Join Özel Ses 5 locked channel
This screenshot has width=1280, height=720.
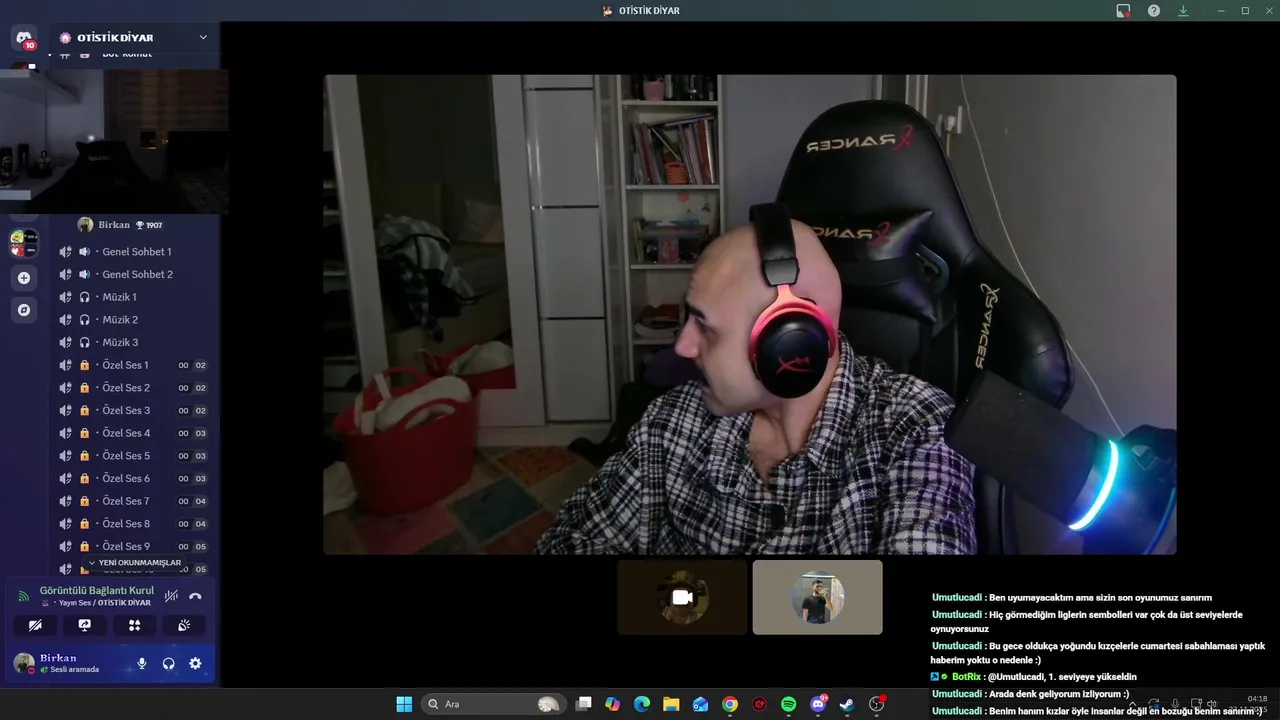tap(133, 456)
